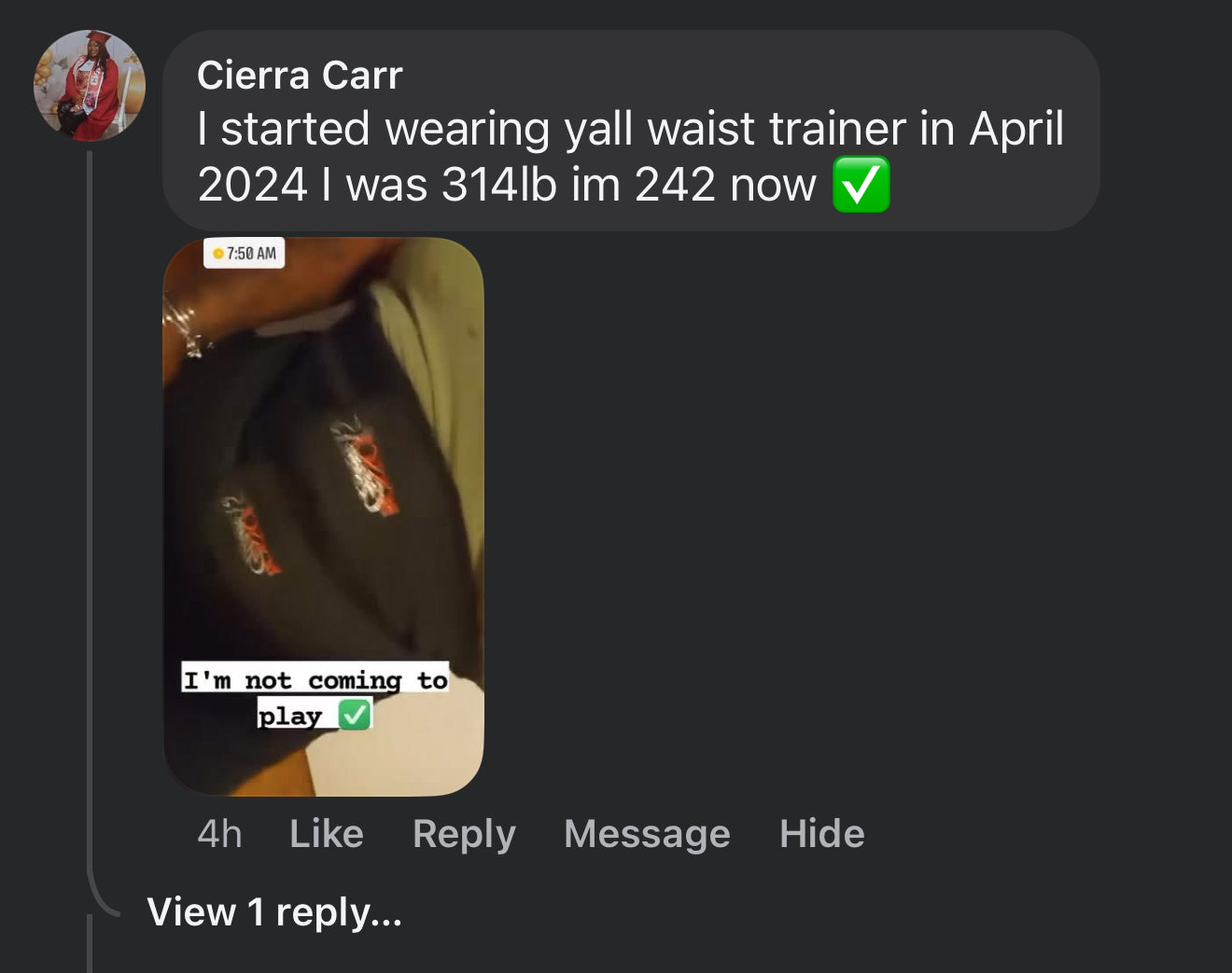Like Cierra Carr's comment
The image size is (1232, 973).
[x=326, y=833]
